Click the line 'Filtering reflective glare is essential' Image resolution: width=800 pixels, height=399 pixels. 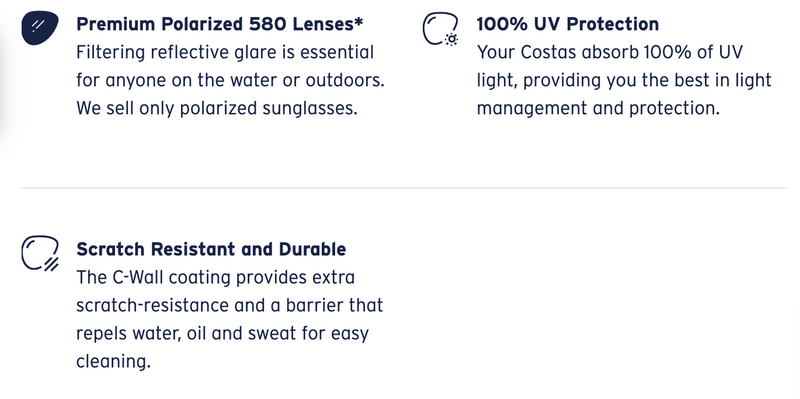pyautogui.click(x=225, y=52)
